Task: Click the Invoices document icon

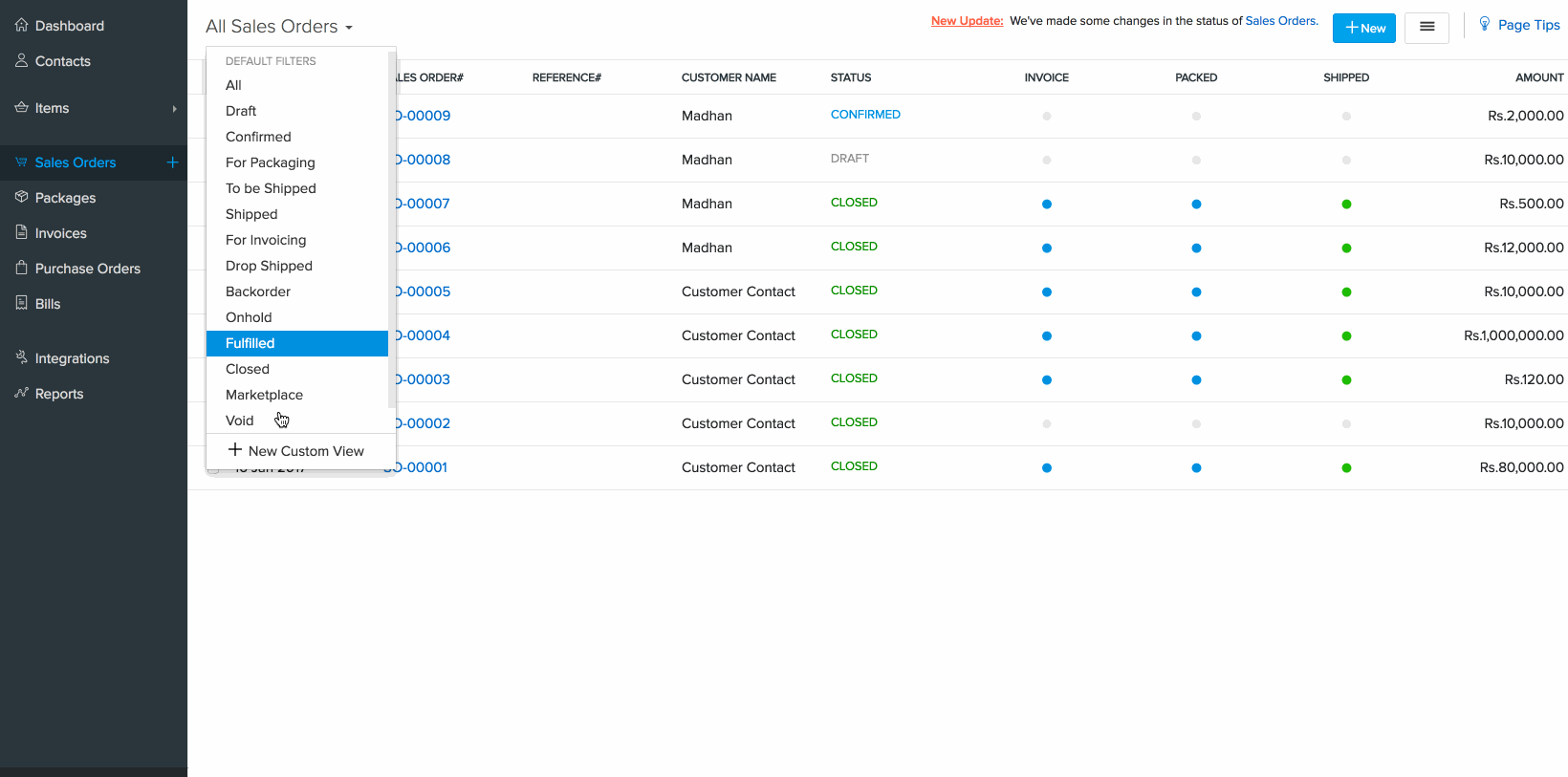Action: (x=21, y=232)
